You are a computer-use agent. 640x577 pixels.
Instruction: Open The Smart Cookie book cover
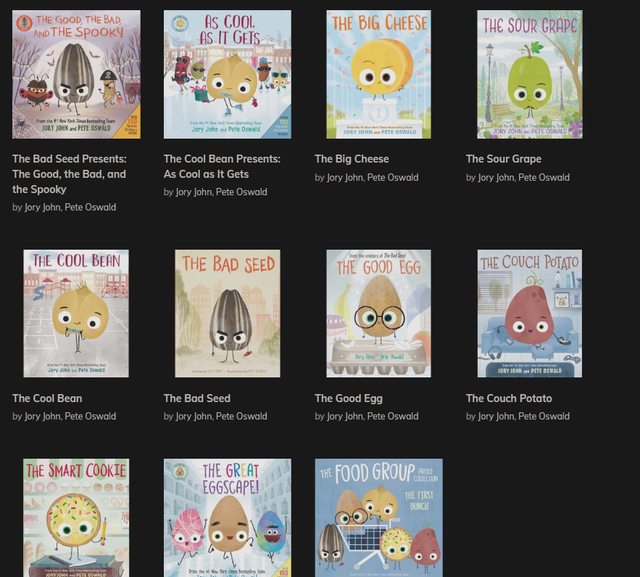[x=76, y=517]
